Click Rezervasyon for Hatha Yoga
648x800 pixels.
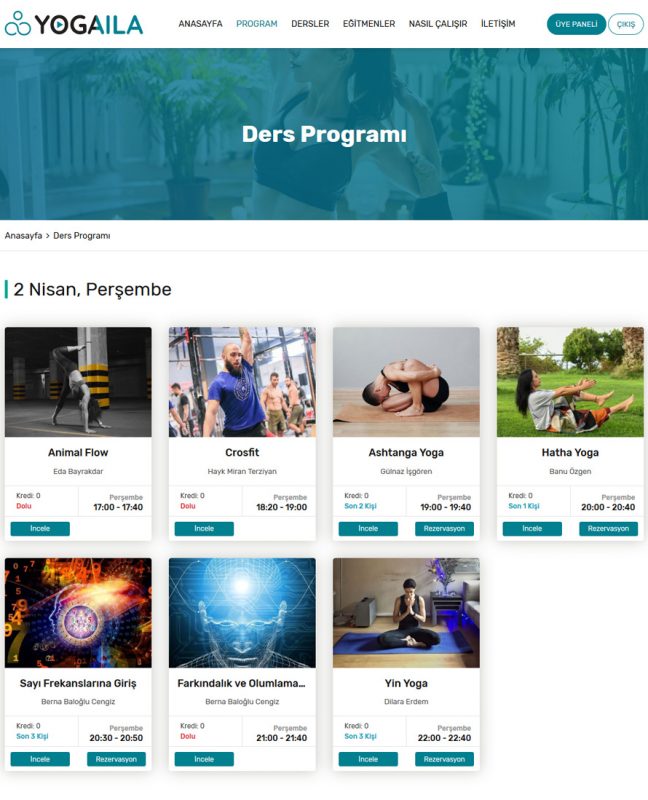[x=608, y=529]
